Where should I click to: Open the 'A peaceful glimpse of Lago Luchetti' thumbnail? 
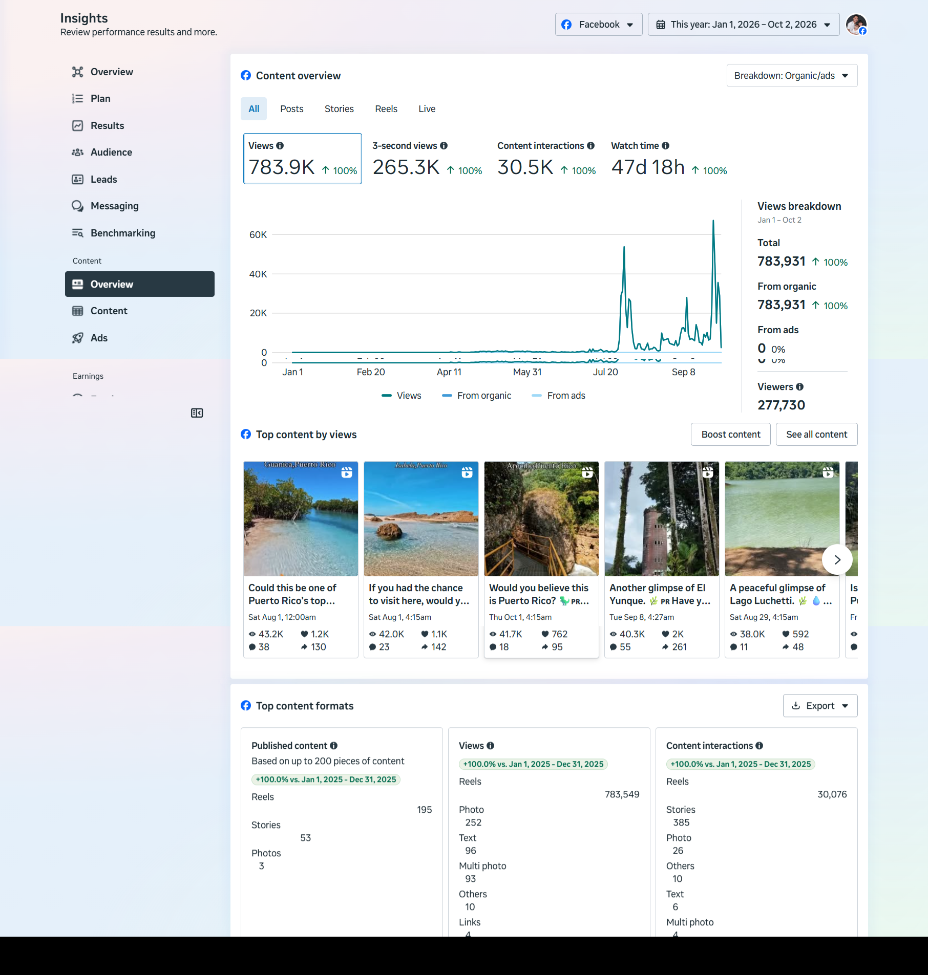click(782, 519)
